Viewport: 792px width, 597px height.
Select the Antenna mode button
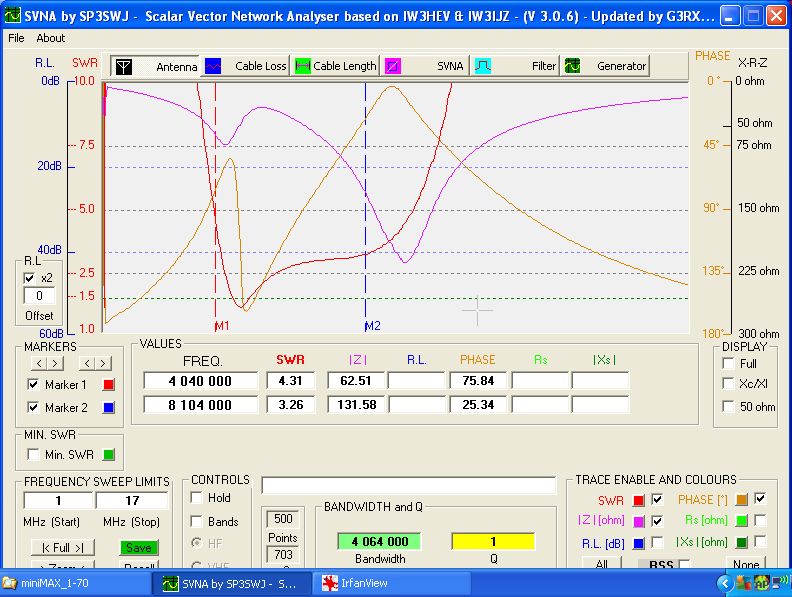(x=155, y=66)
